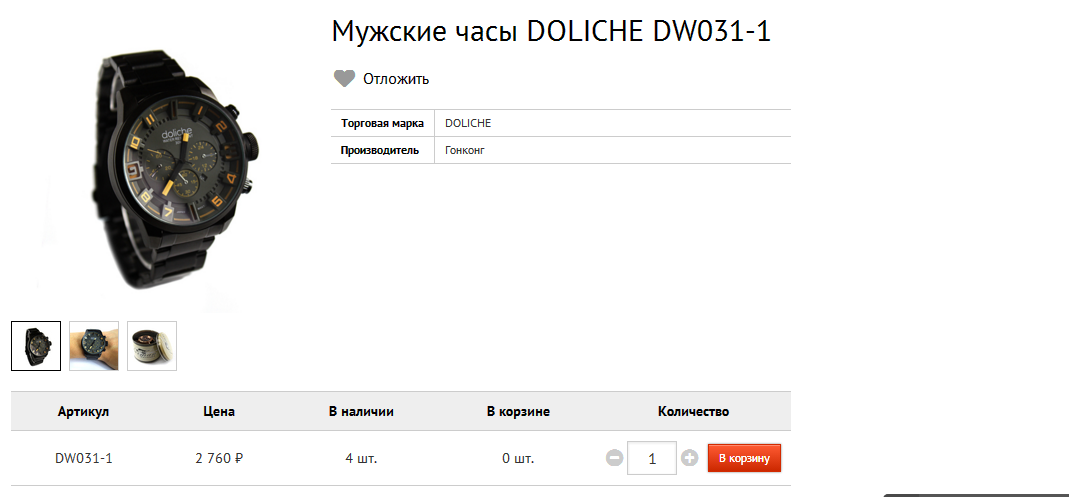Click the stock value '4 шт.'

click(361, 458)
